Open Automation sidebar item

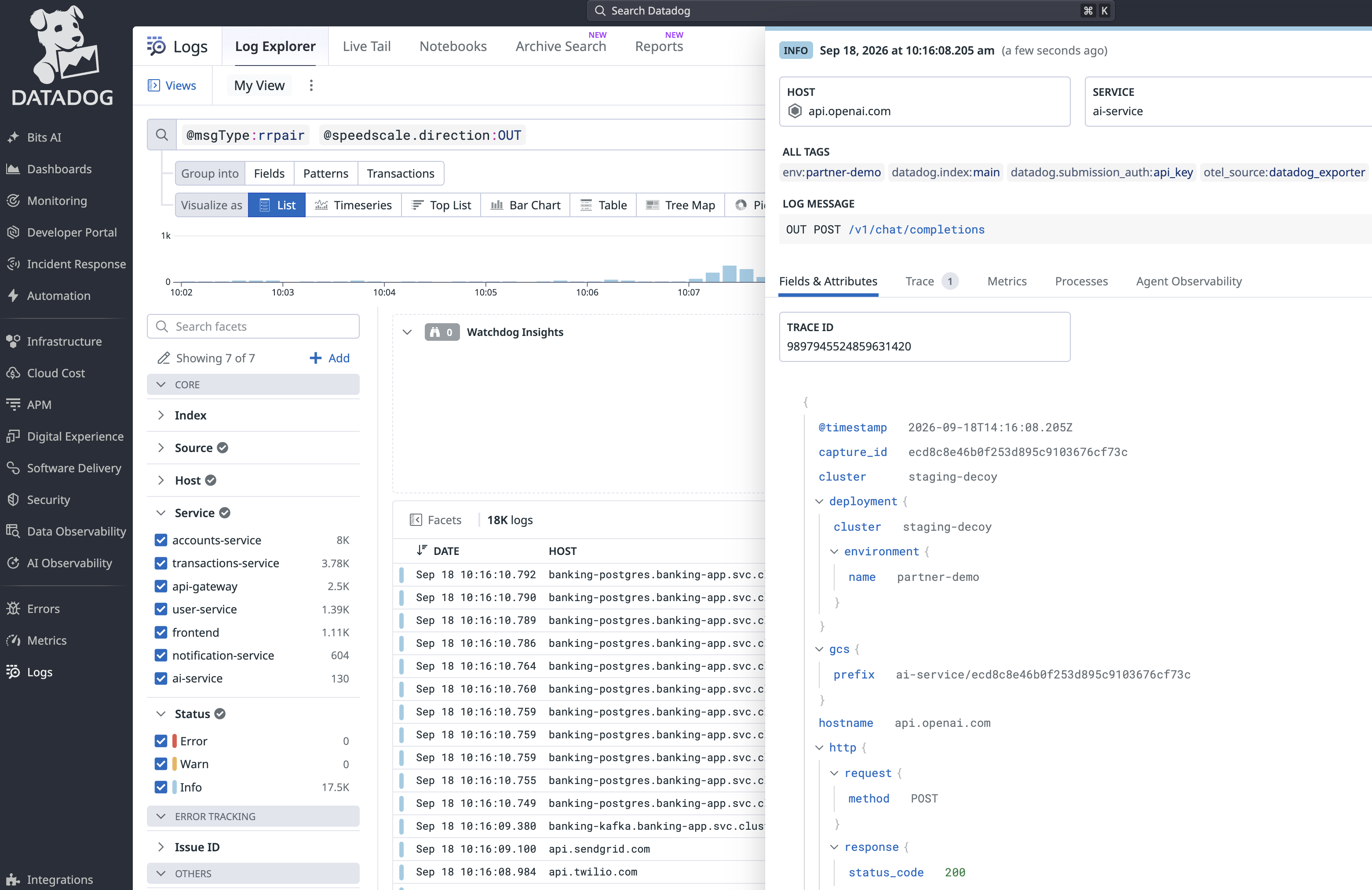(49, 295)
